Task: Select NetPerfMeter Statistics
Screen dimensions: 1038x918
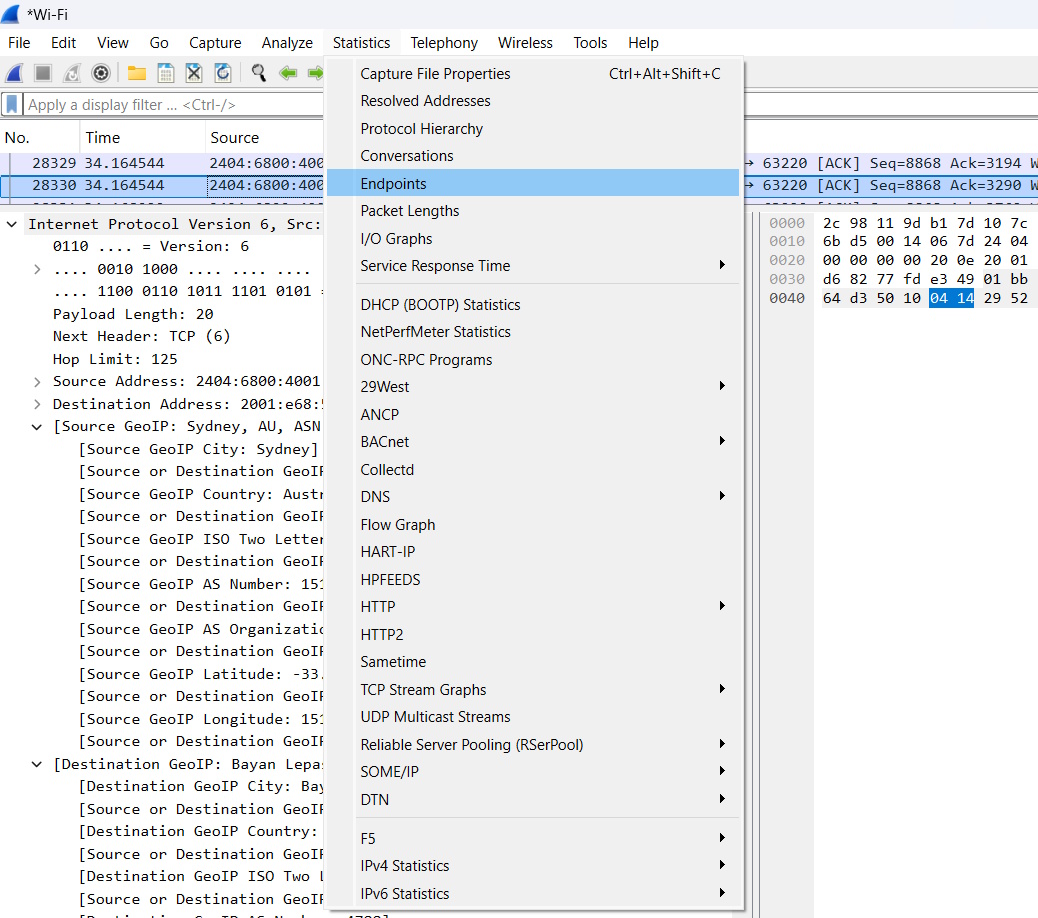Action: 533,332
